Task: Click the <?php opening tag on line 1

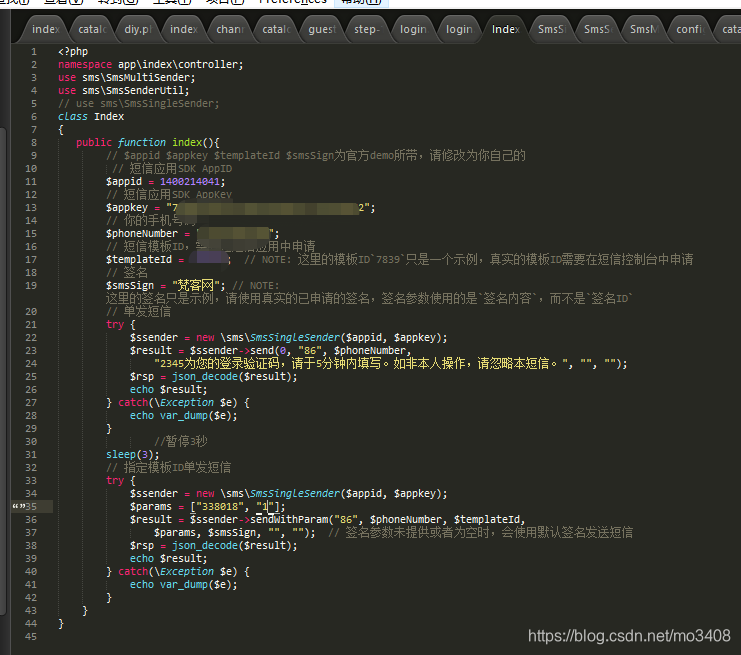Action: pyautogui.click(x=73, y=52)
